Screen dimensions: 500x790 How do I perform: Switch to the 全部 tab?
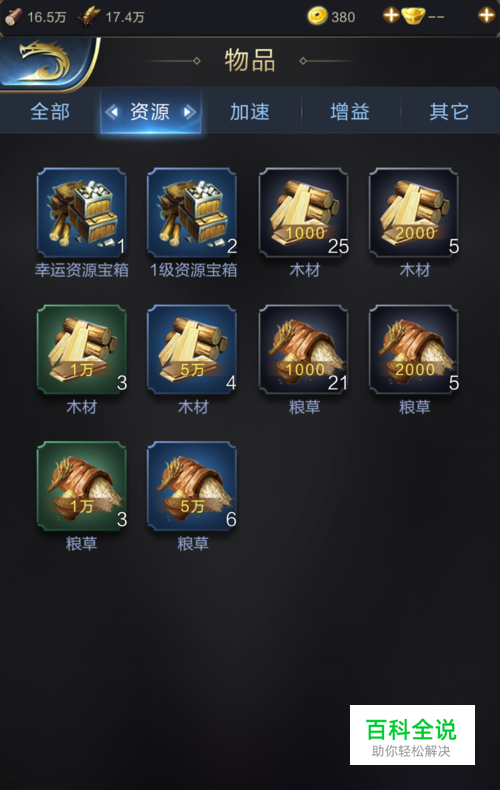click(x=50, y=111)
